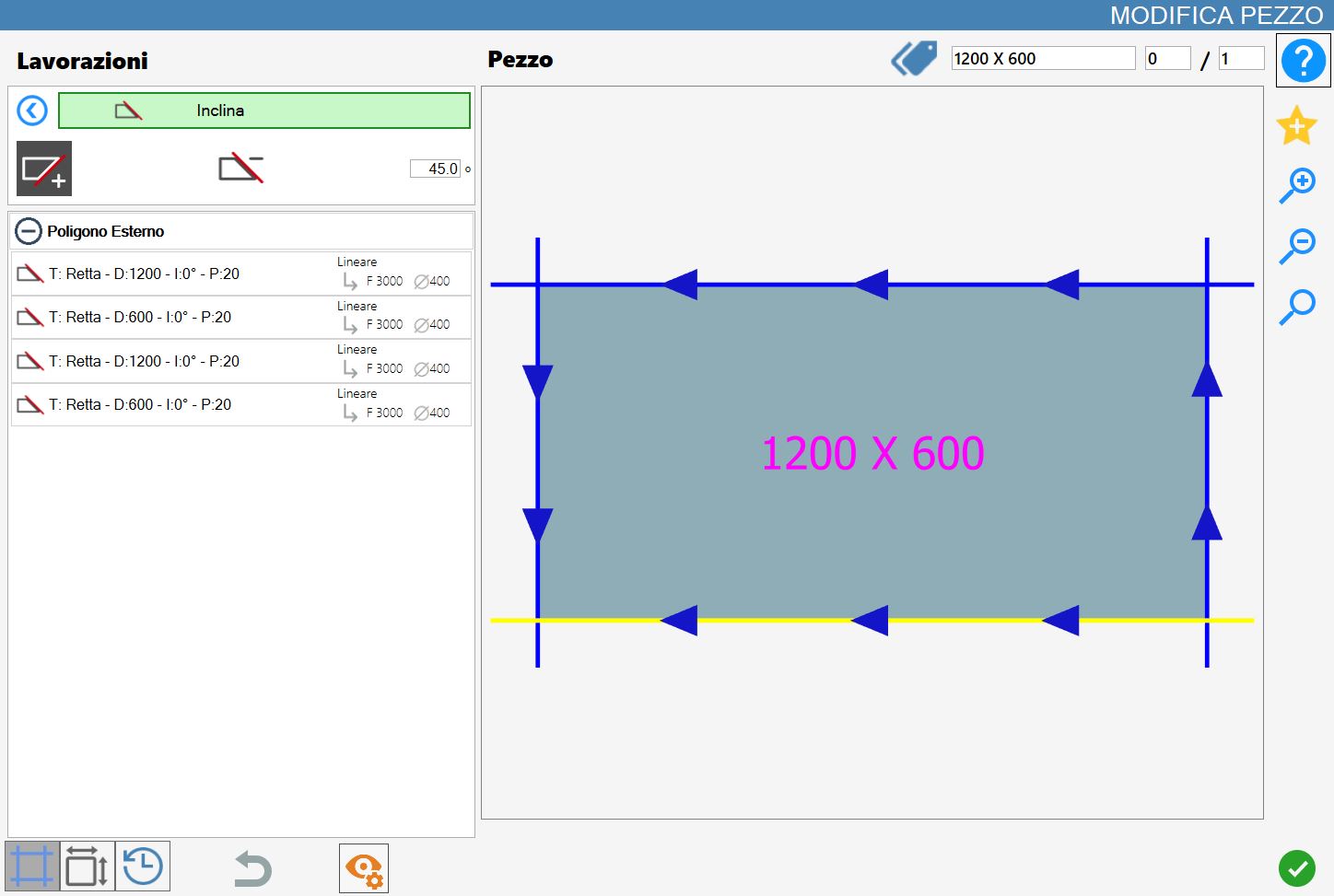The height and width of the screenshot is (896, 1334).
Task: Click the quantity field showing 0
Action: click(1167, 58)
